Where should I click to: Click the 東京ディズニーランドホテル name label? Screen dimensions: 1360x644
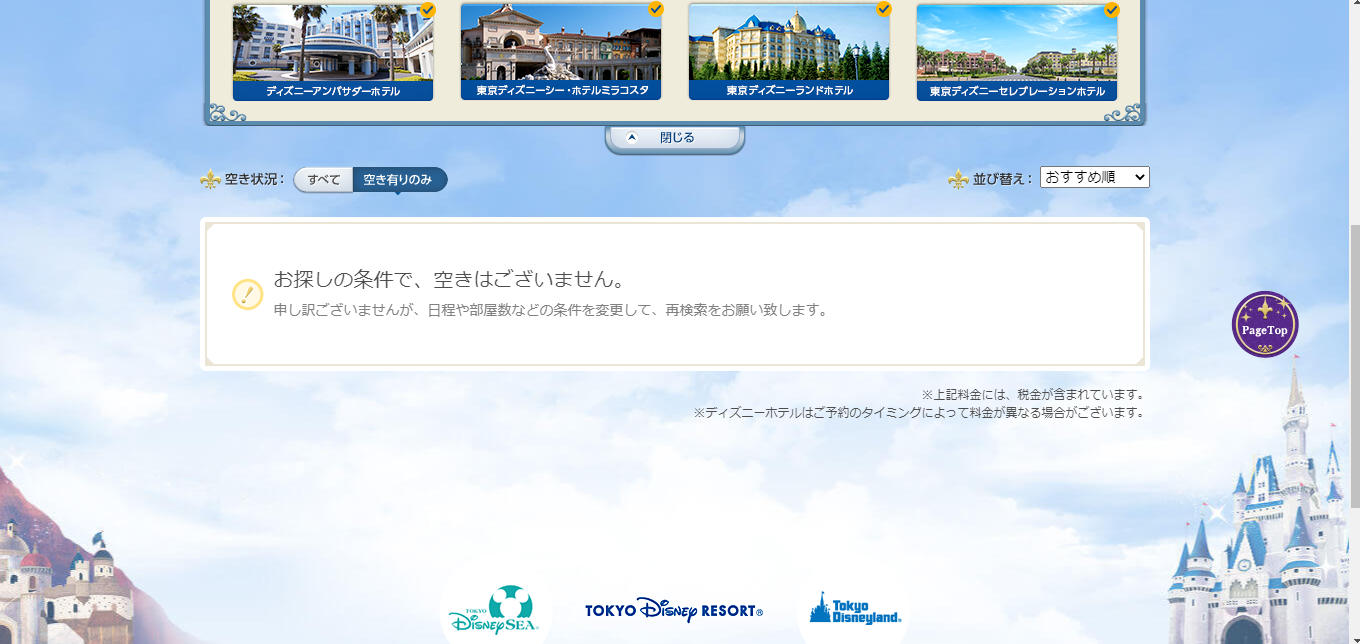790,91
